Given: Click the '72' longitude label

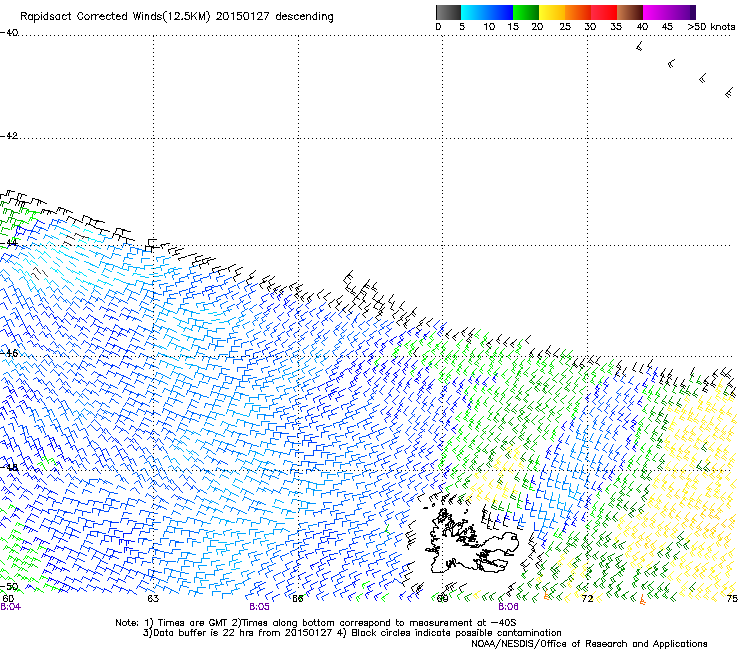Looking at the screenshot, I should tap(587, 599).
